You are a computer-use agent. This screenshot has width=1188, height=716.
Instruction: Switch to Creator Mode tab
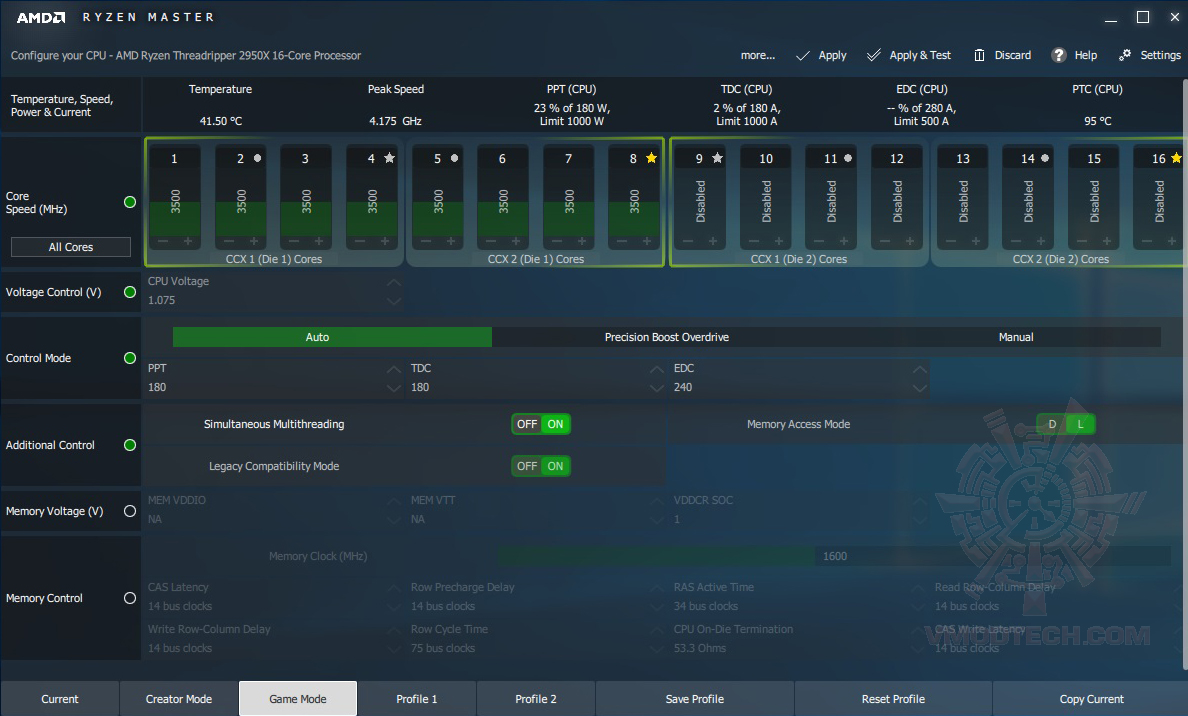click(179, 699)
